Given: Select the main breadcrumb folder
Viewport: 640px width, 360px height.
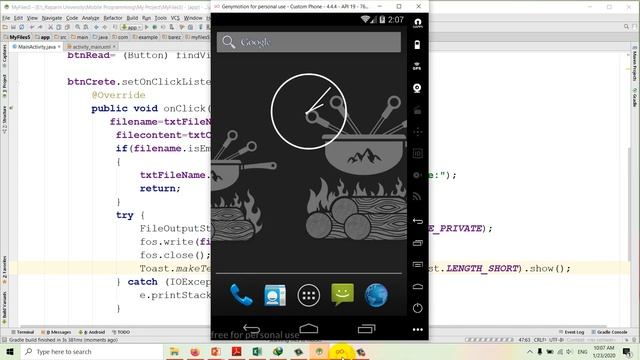Looking at the screenshot, I should [x=80, y=37].
